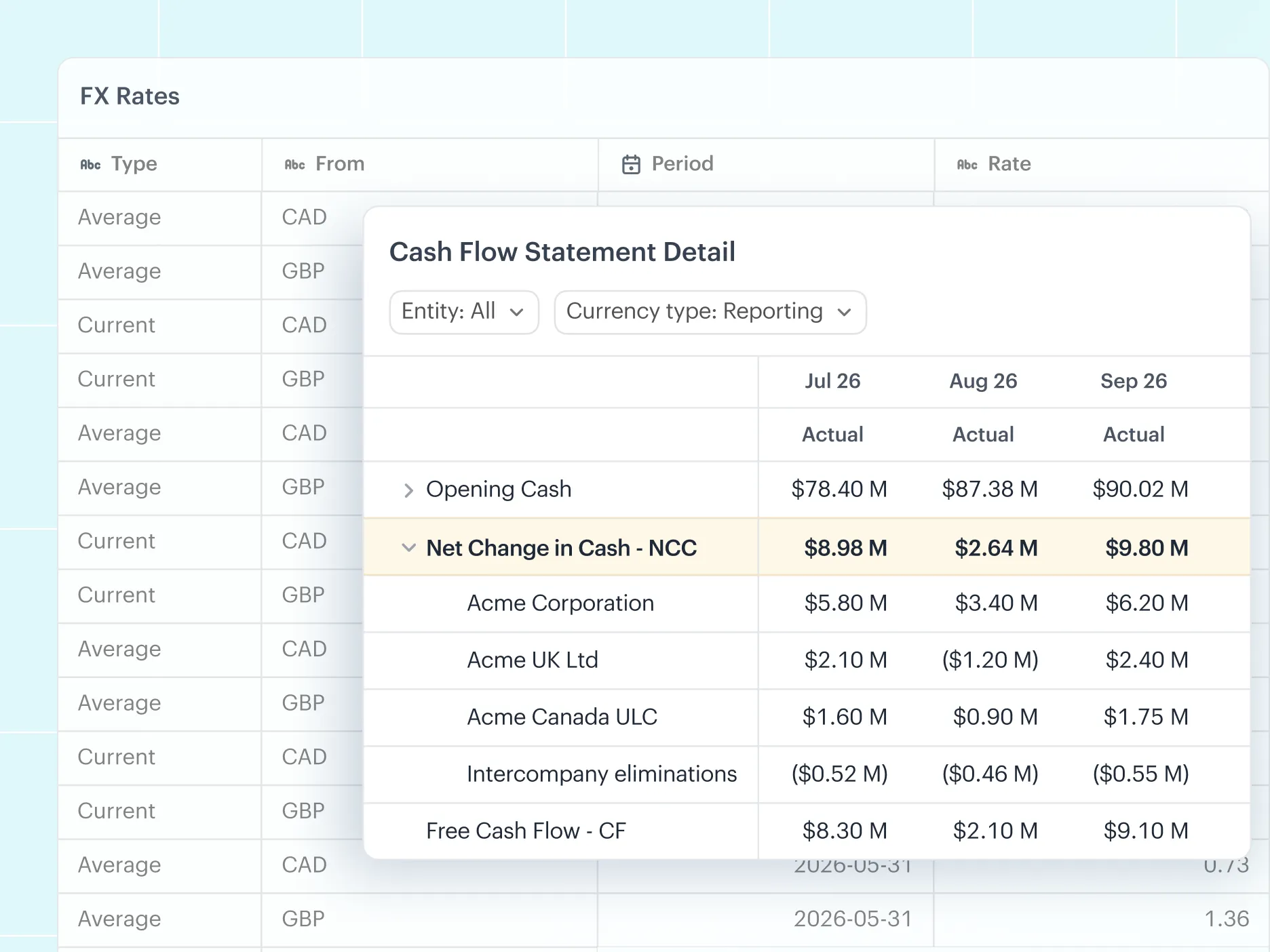The height and width of the screenshot is (952, 1270).
Task: Click the Abc text icon beside Rate
Action: click(x=967, y=165)
